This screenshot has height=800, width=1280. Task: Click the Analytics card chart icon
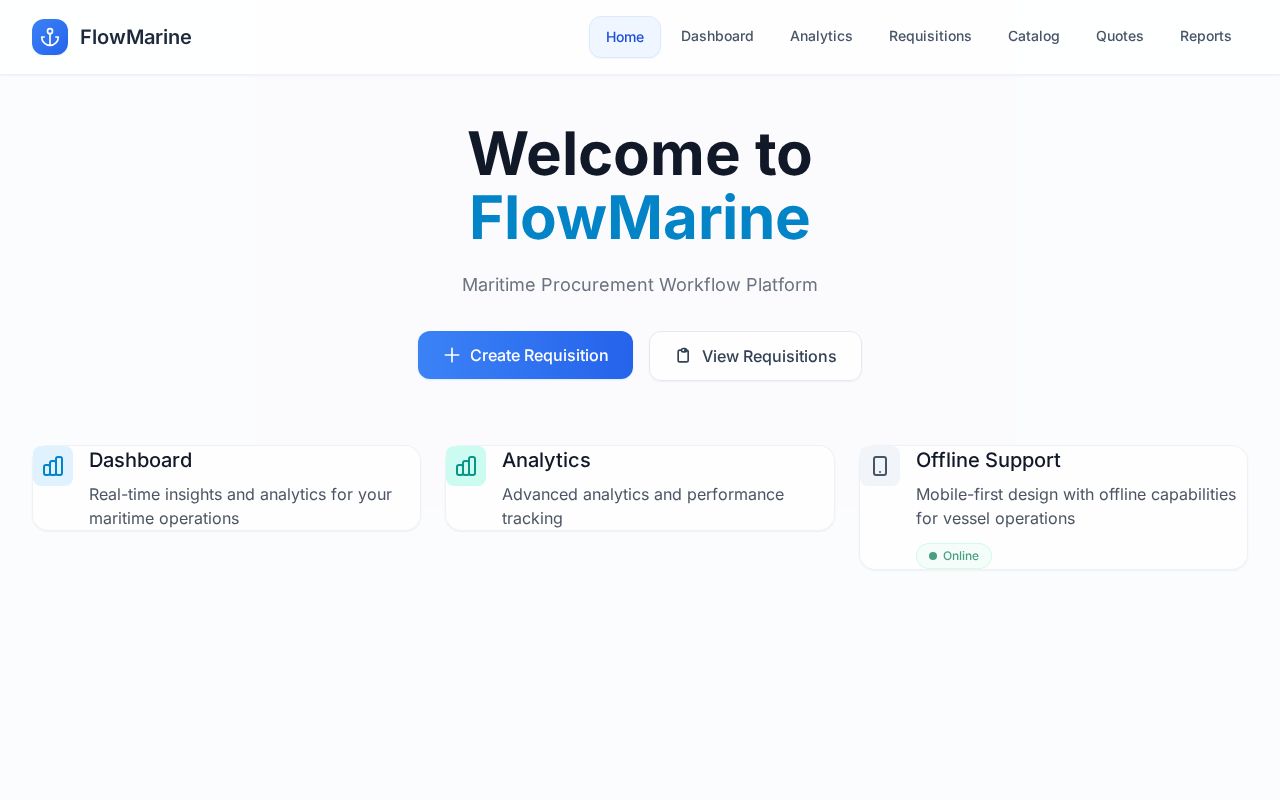(466, 466)
